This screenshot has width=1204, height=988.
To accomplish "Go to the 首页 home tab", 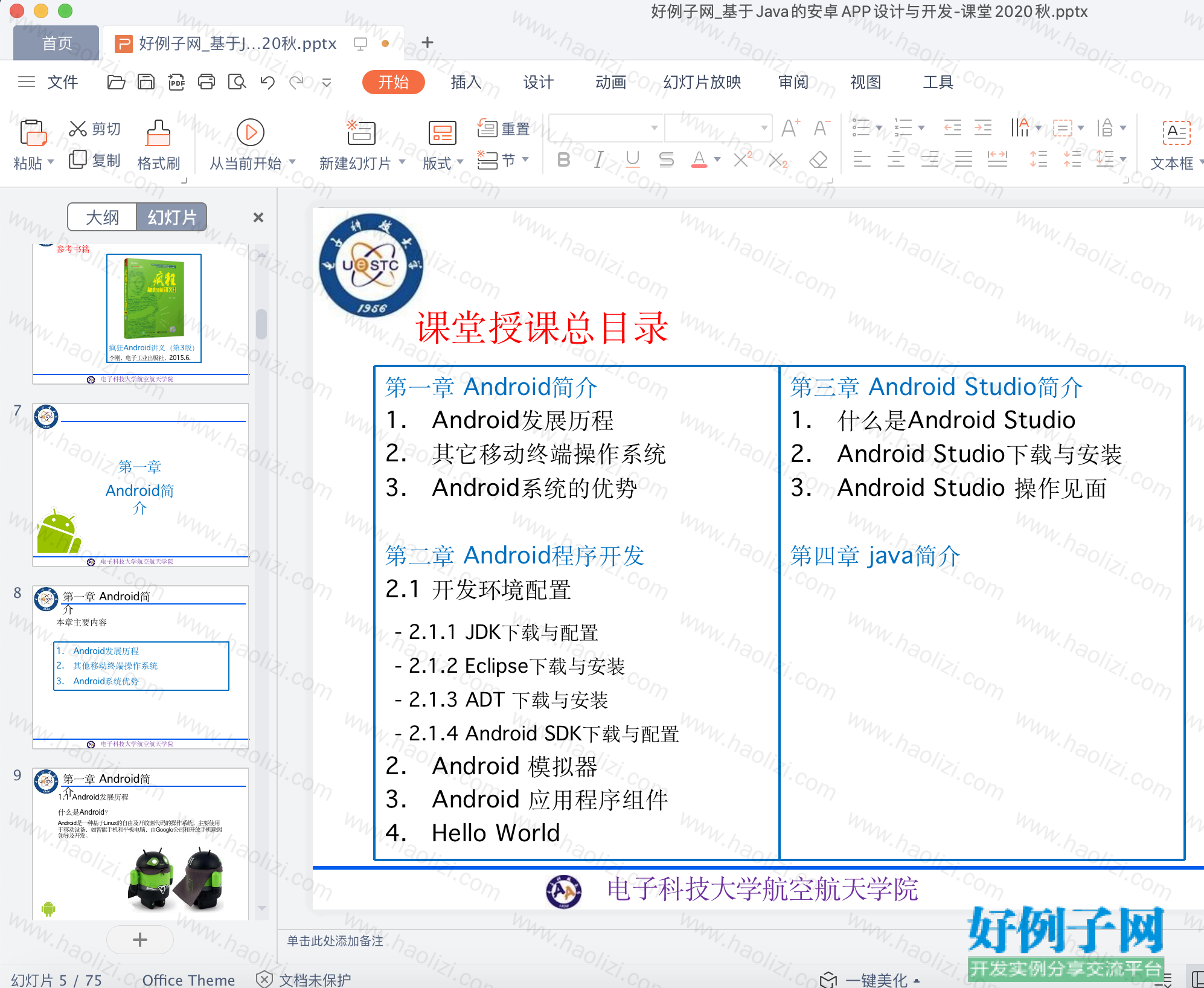I will (57, 43).
